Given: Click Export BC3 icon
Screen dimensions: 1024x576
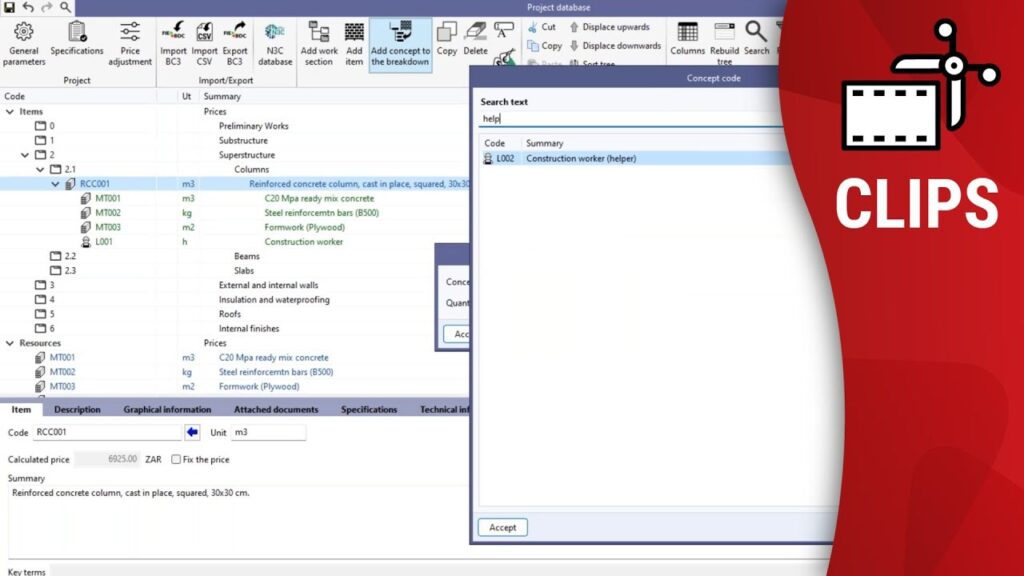Looking at the screenshot, I should click(x=235, y=41).
